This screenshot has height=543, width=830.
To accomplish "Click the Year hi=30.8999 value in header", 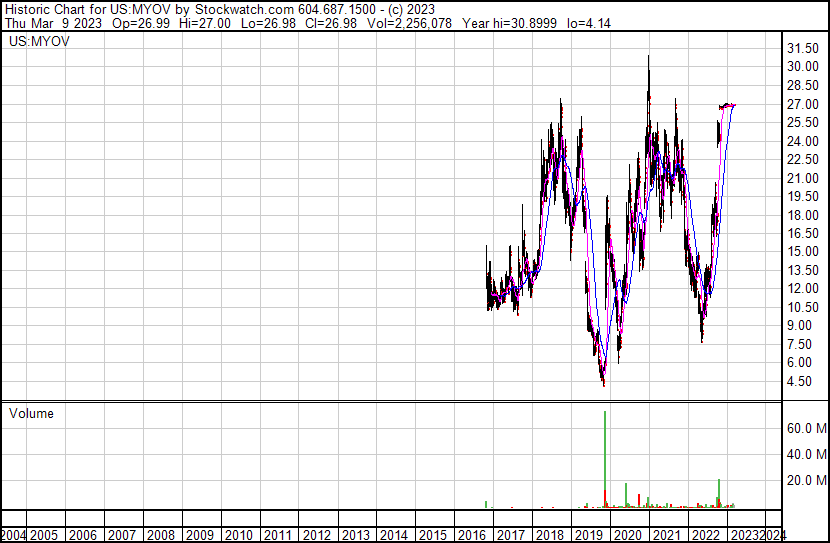I will (x=509, y=23).
